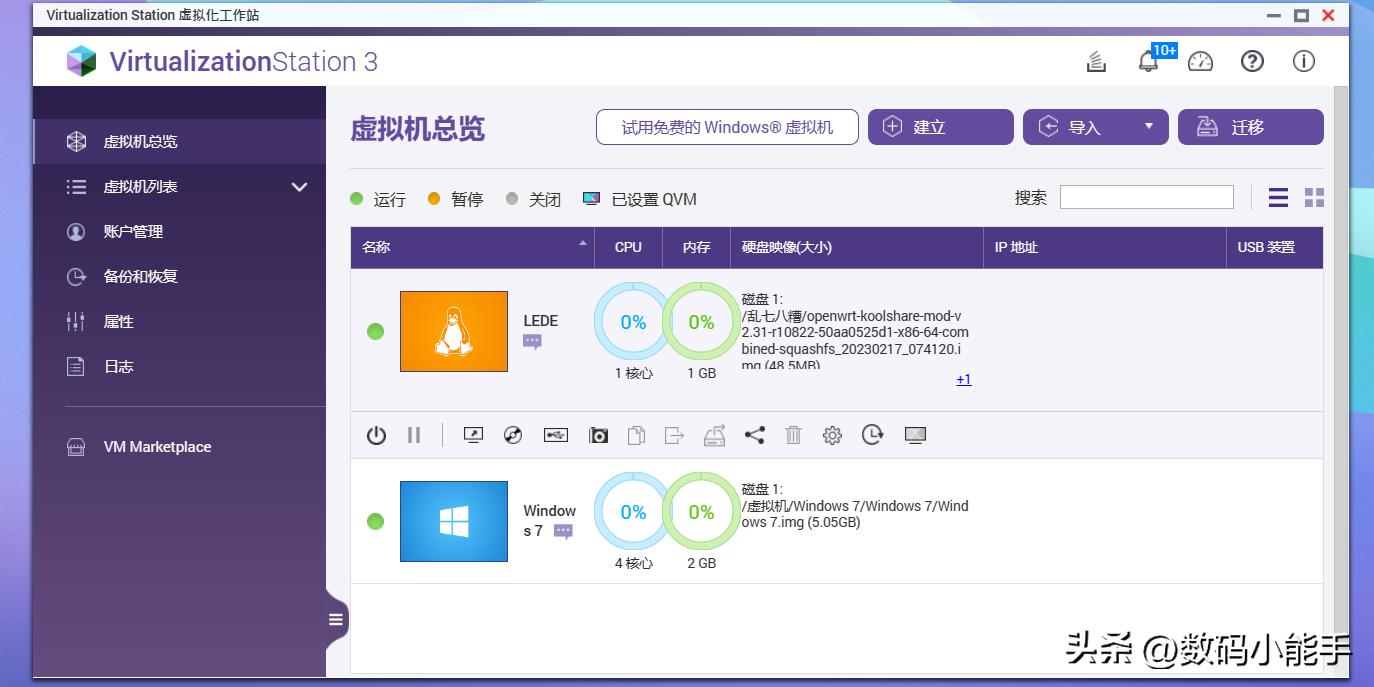The height and width of the screenshot is (687, 1374).
Task: Delete the VM using the trash icon
Action: [793, 435]
